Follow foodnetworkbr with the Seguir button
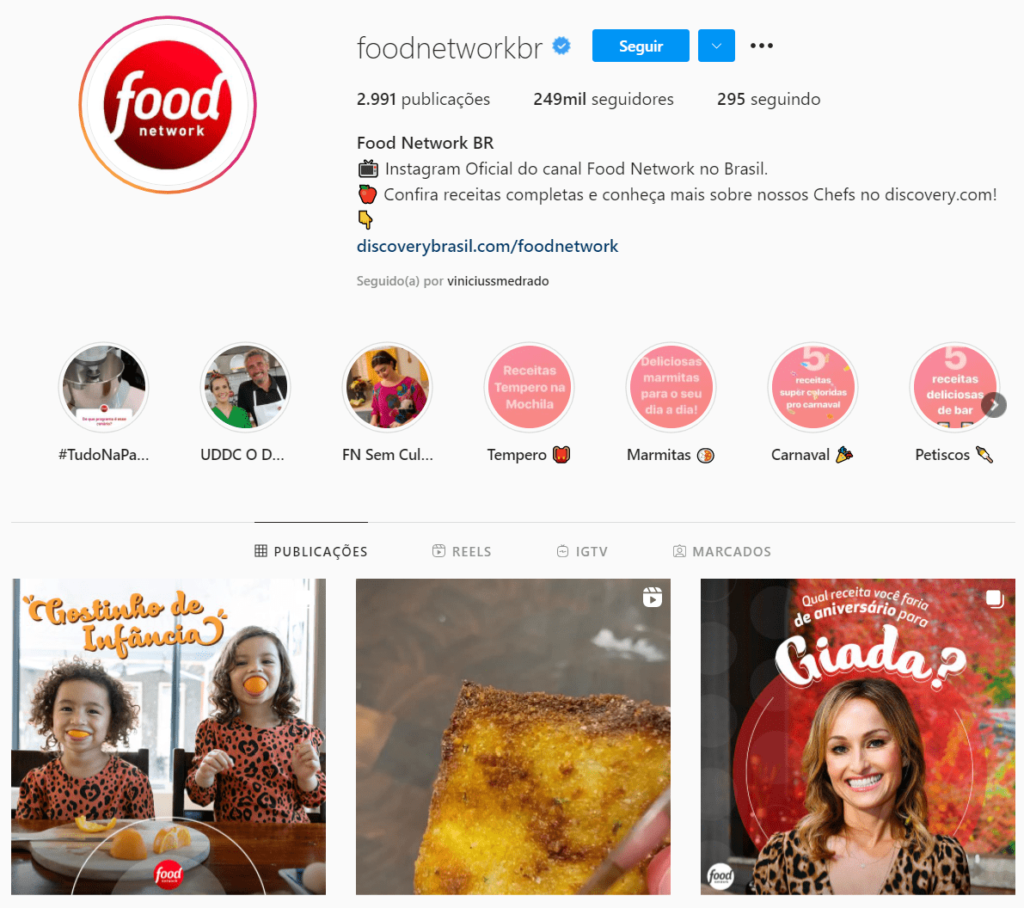The height and width of the screenshot is (908, 1024). [641, 46]
